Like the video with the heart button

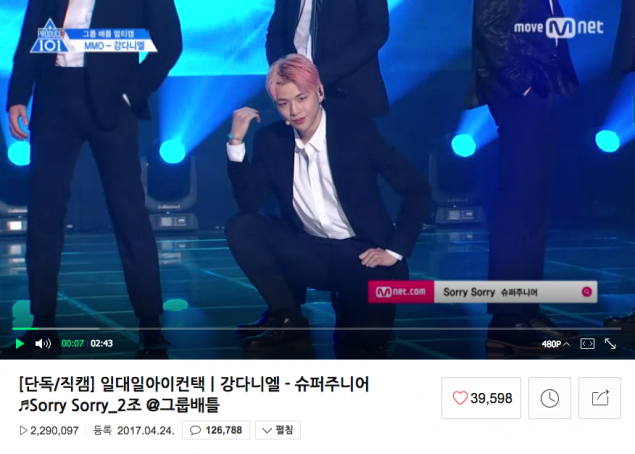481,398
